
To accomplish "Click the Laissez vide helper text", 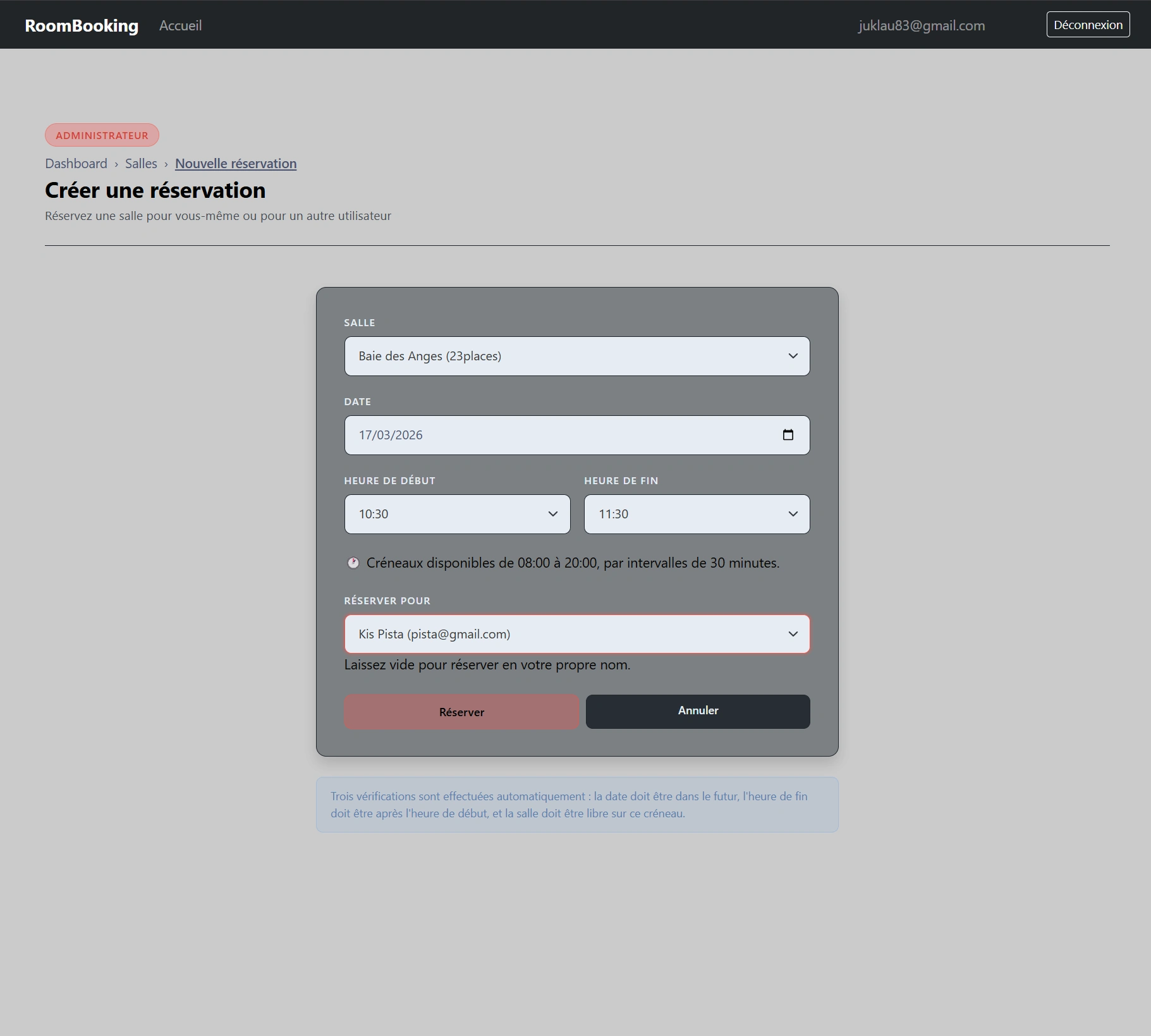I will point(487,665).
